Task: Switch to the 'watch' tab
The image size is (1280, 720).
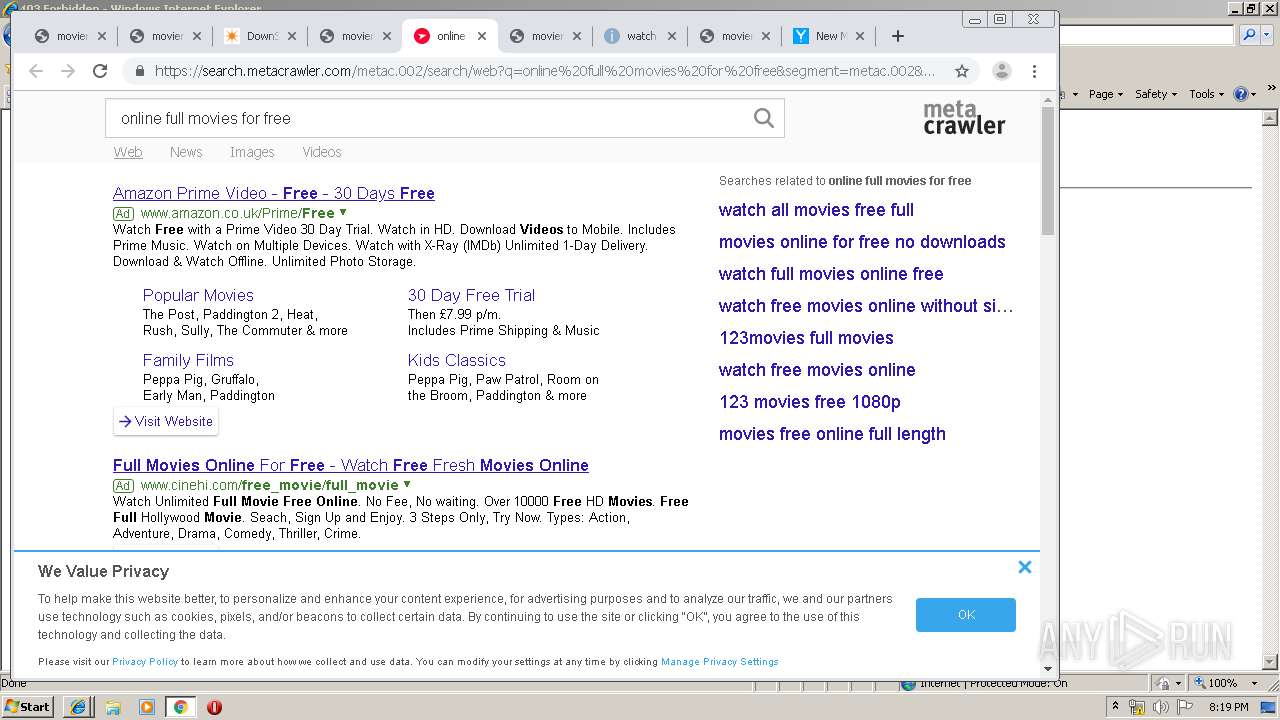Action: tap(640, 36)
